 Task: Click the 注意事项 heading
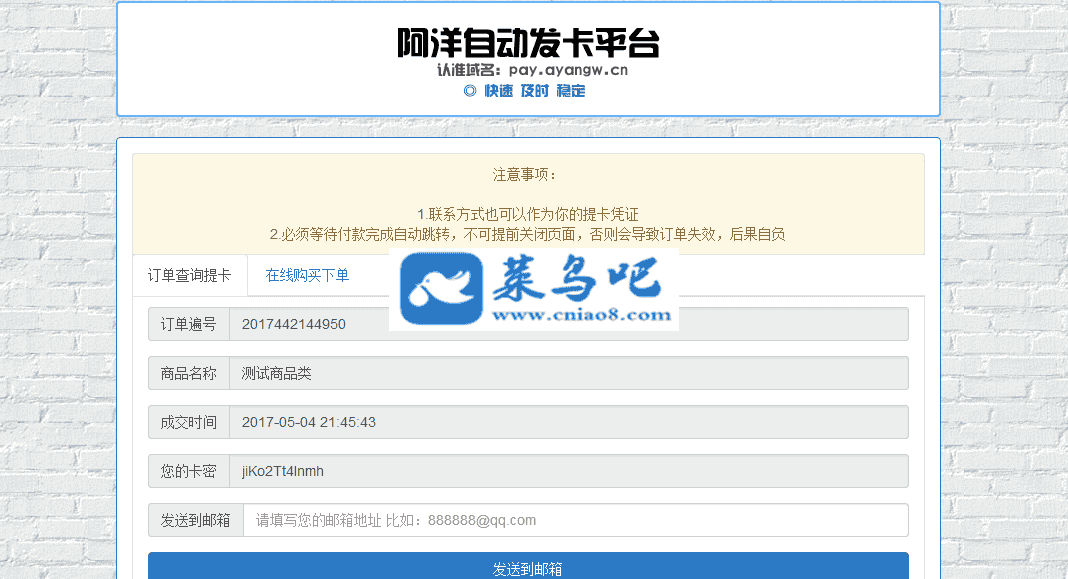coord(524,175)
